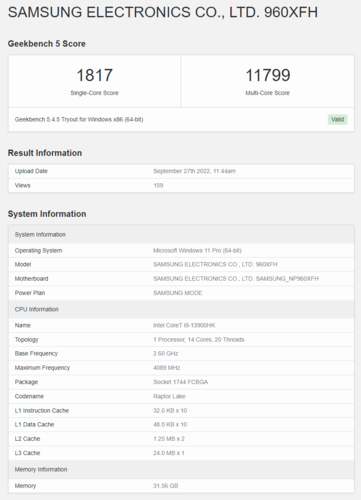Select the Operating System label
Screen dimensions: 361x500
[38, 250]
